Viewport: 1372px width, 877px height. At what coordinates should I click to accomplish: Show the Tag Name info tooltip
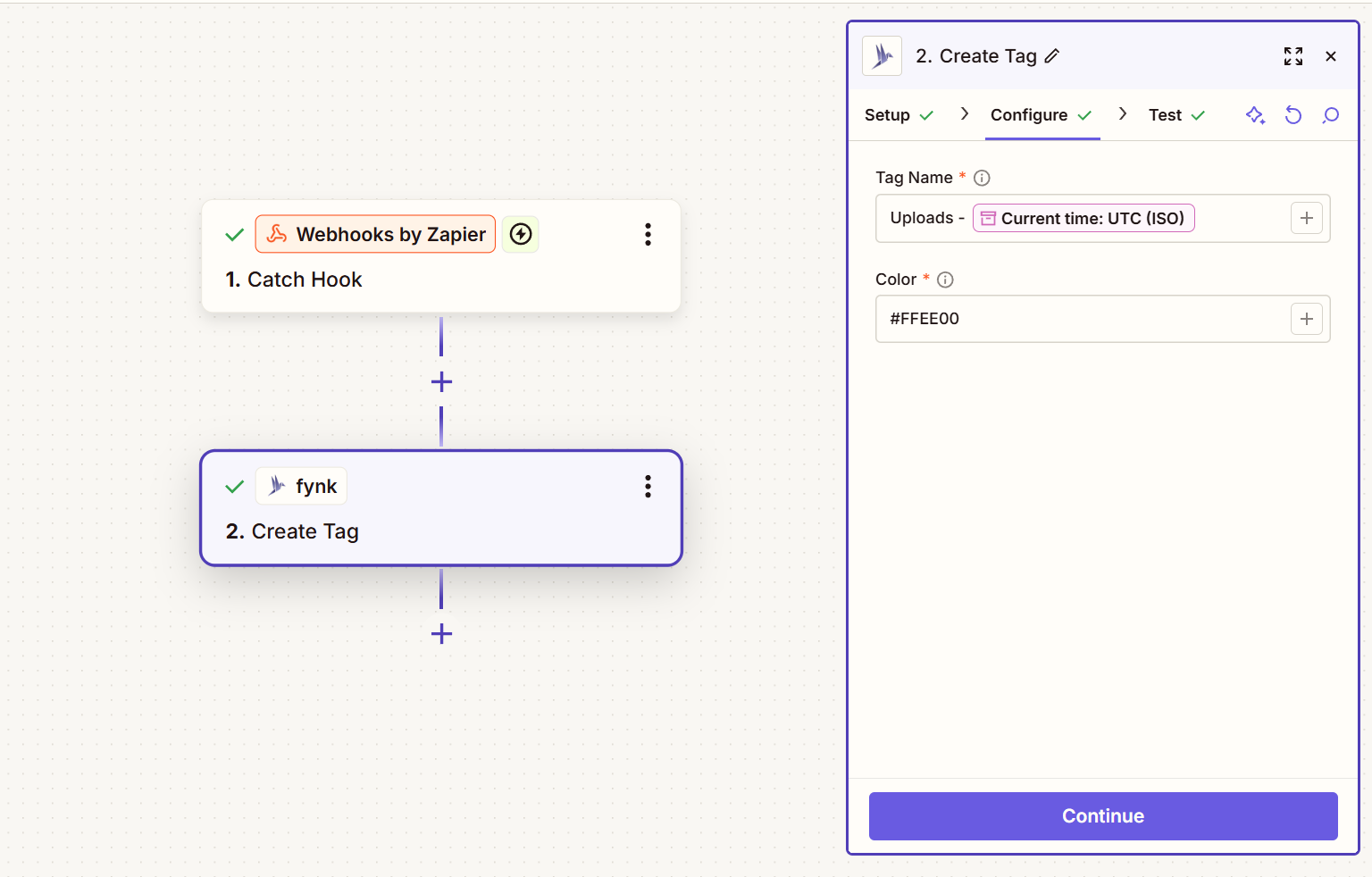coord(982,178)
